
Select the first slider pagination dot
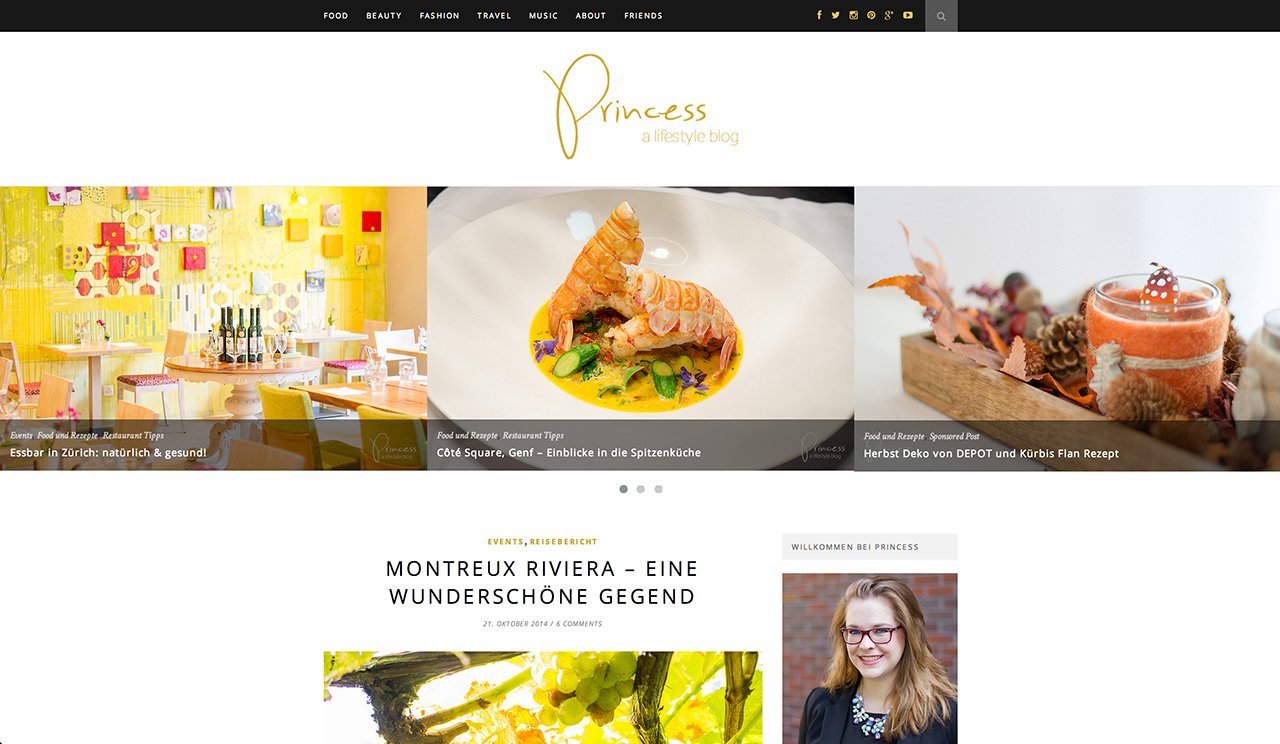click(624, 489)
